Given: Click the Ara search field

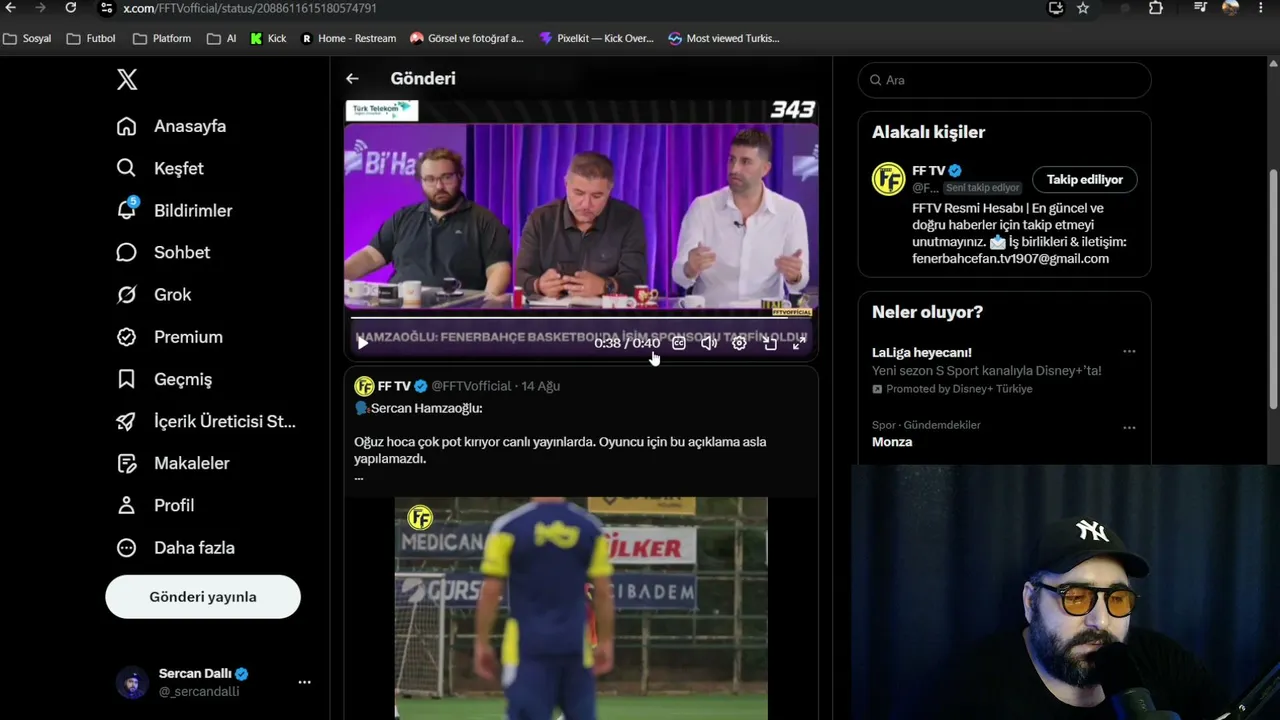Looking at the screenshot, I should point(1005,80).
